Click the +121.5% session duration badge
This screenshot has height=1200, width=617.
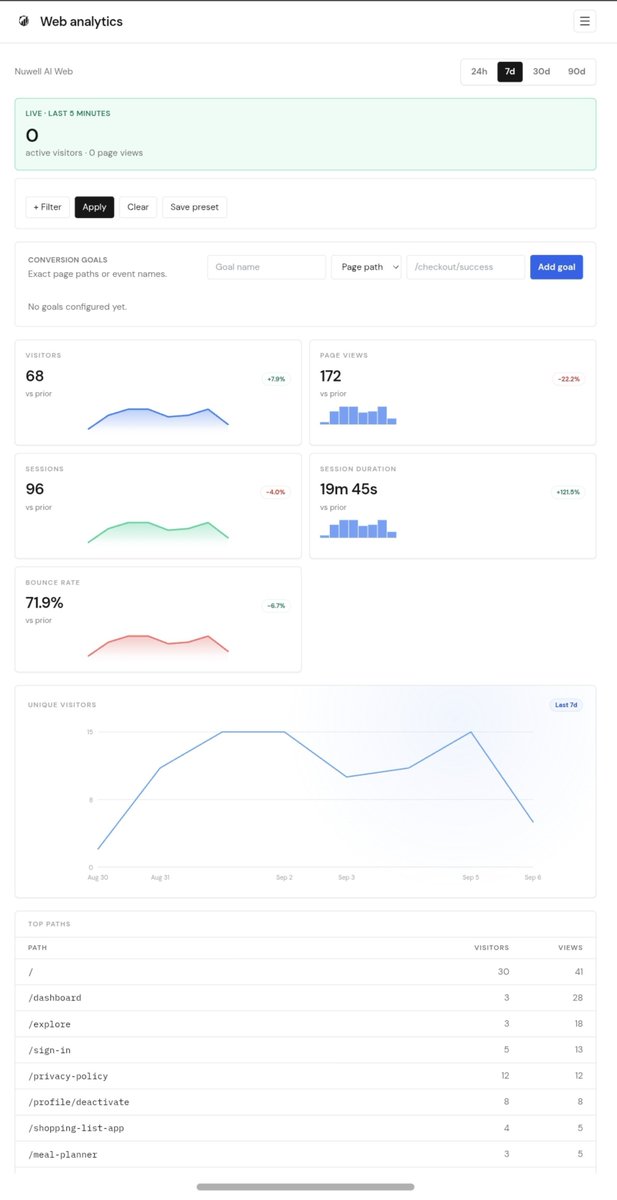click(x=569, y=492)
